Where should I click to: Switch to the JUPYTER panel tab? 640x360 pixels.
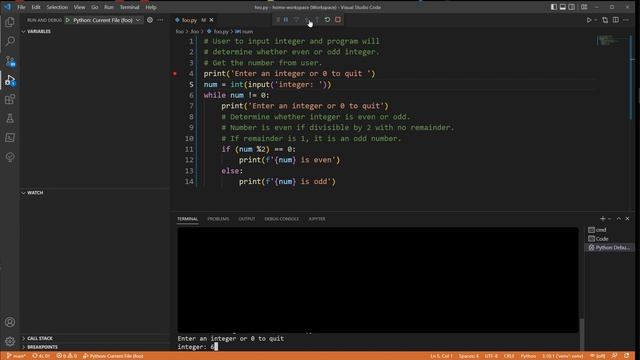[x=317, y=219]
